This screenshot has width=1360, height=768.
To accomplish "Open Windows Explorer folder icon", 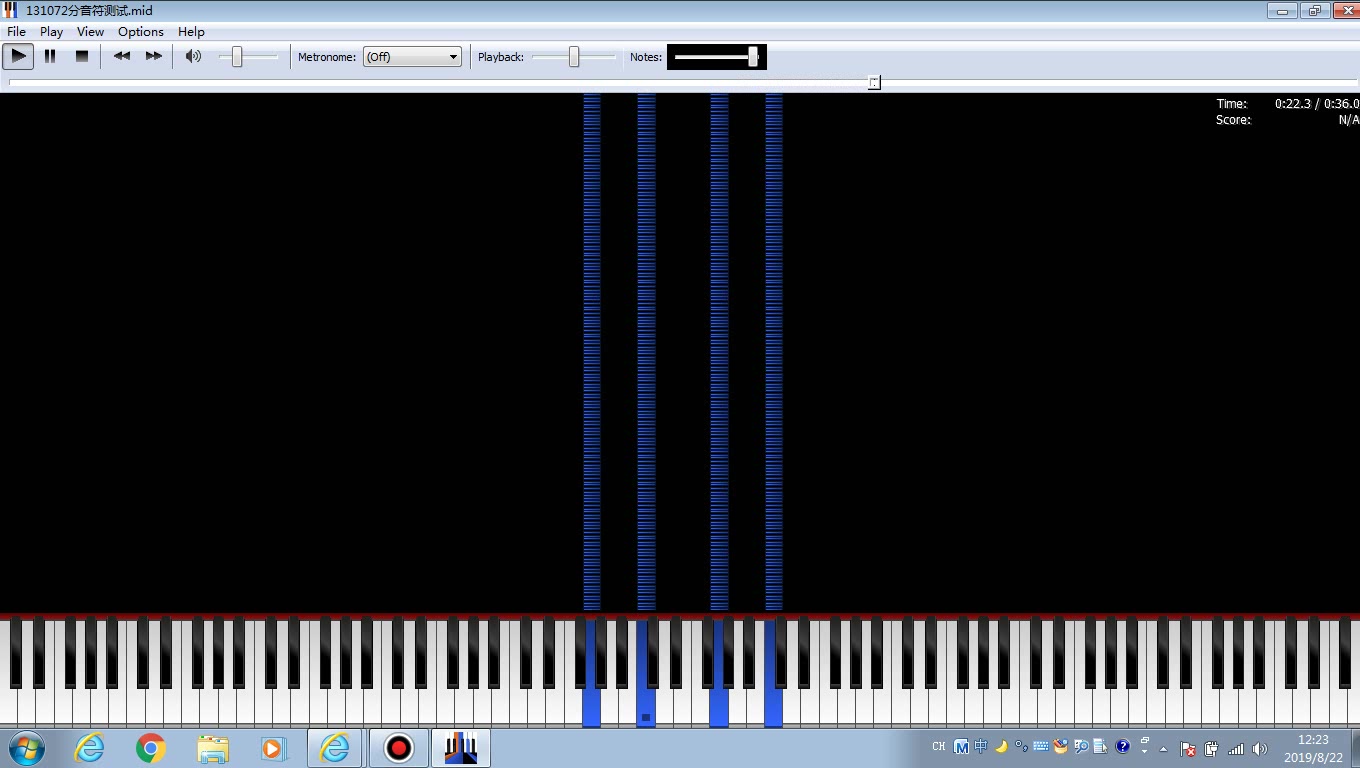I will (x=212, y=748).
